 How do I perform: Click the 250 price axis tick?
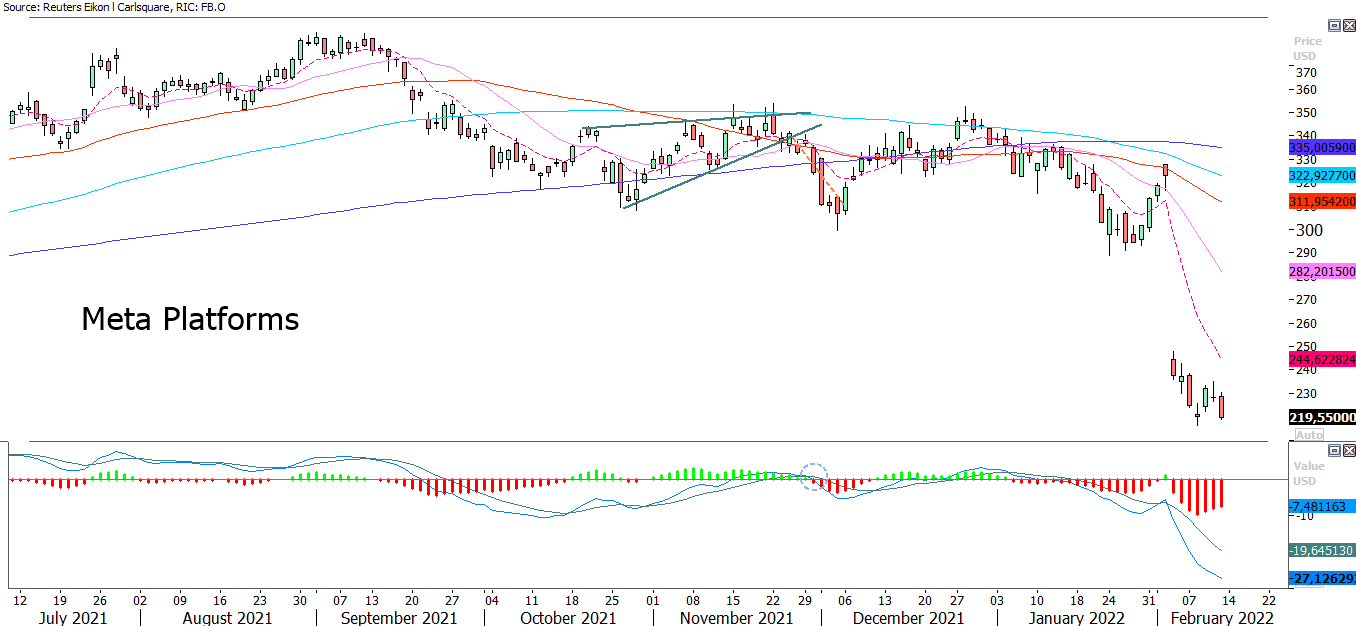[x=1306, y=347]
